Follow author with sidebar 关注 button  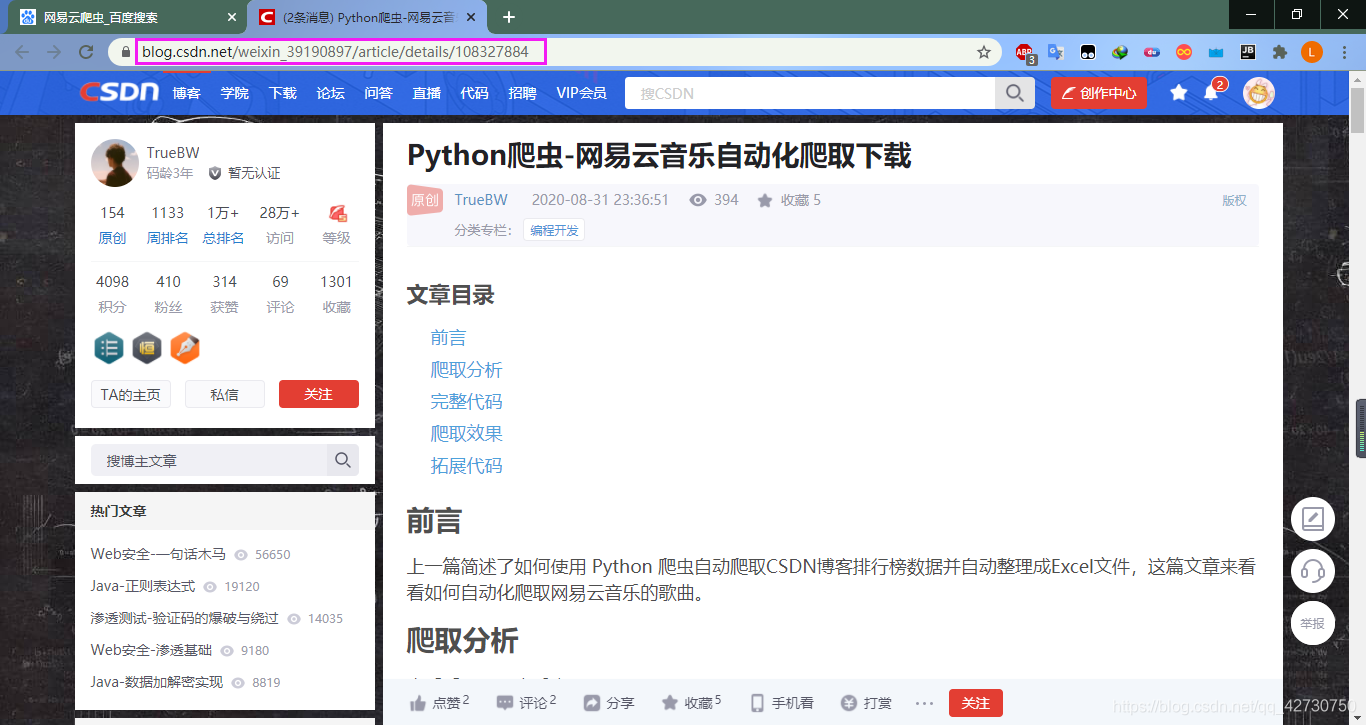319,394
